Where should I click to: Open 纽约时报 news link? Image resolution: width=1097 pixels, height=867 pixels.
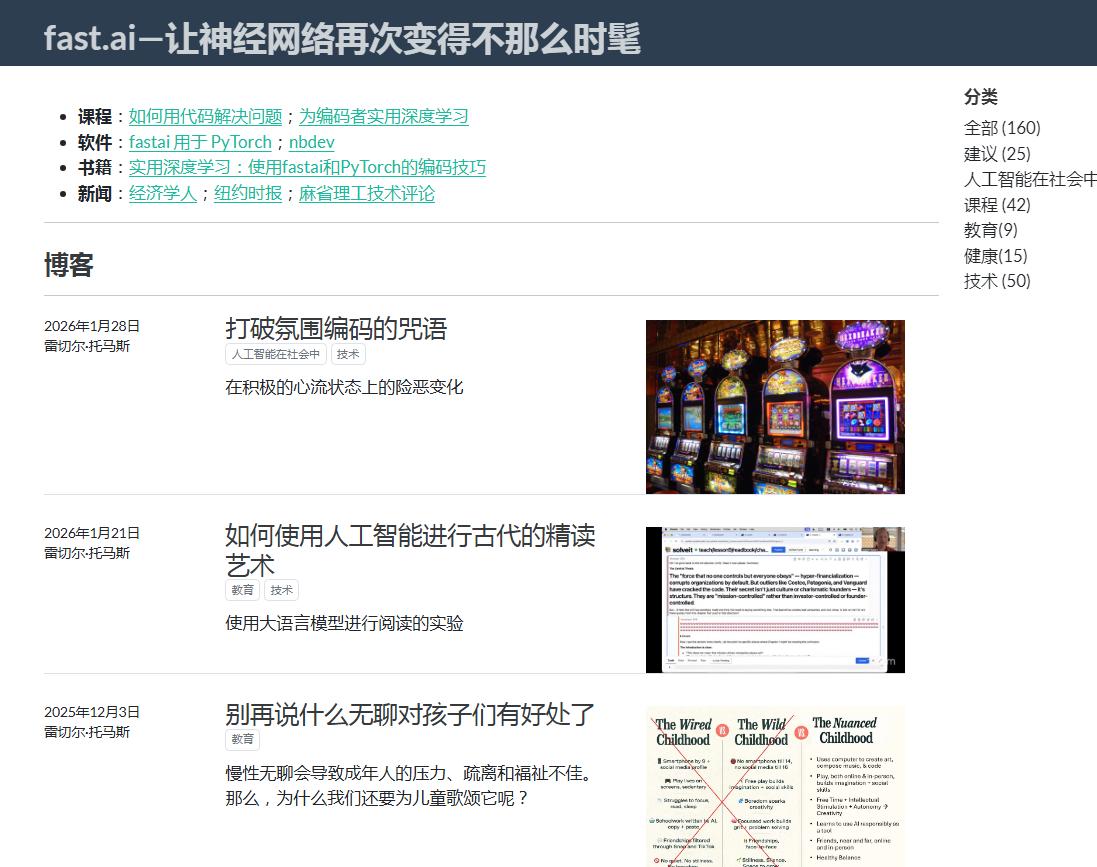pyautogui.click(x=248, y=193)
